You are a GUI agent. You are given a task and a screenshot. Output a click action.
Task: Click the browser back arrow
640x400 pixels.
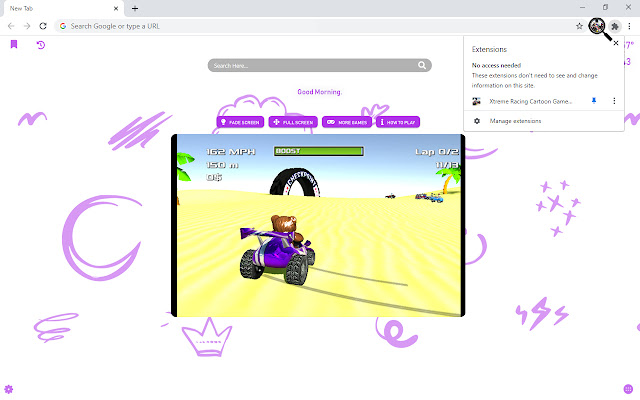pos(11,26)
